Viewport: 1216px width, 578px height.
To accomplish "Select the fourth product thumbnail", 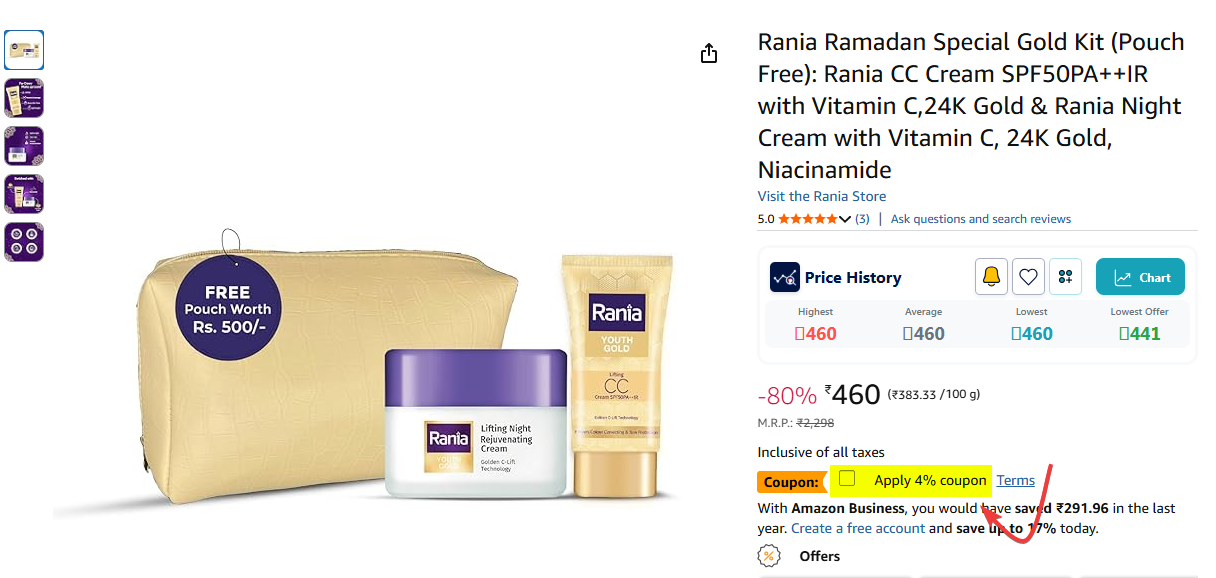I will coord(24,194).
